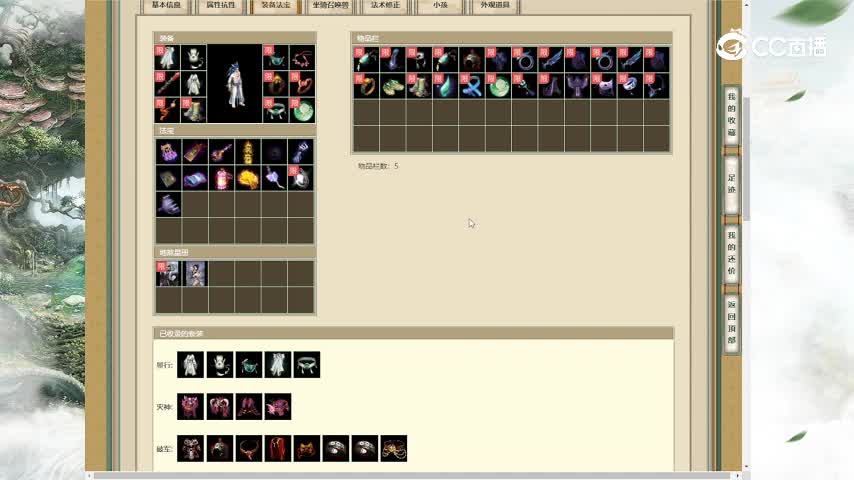Viewport: 854px width, 480px height.
Task: Select the red cloak in 破军 suit row
Action: click(x=278, y=448)
